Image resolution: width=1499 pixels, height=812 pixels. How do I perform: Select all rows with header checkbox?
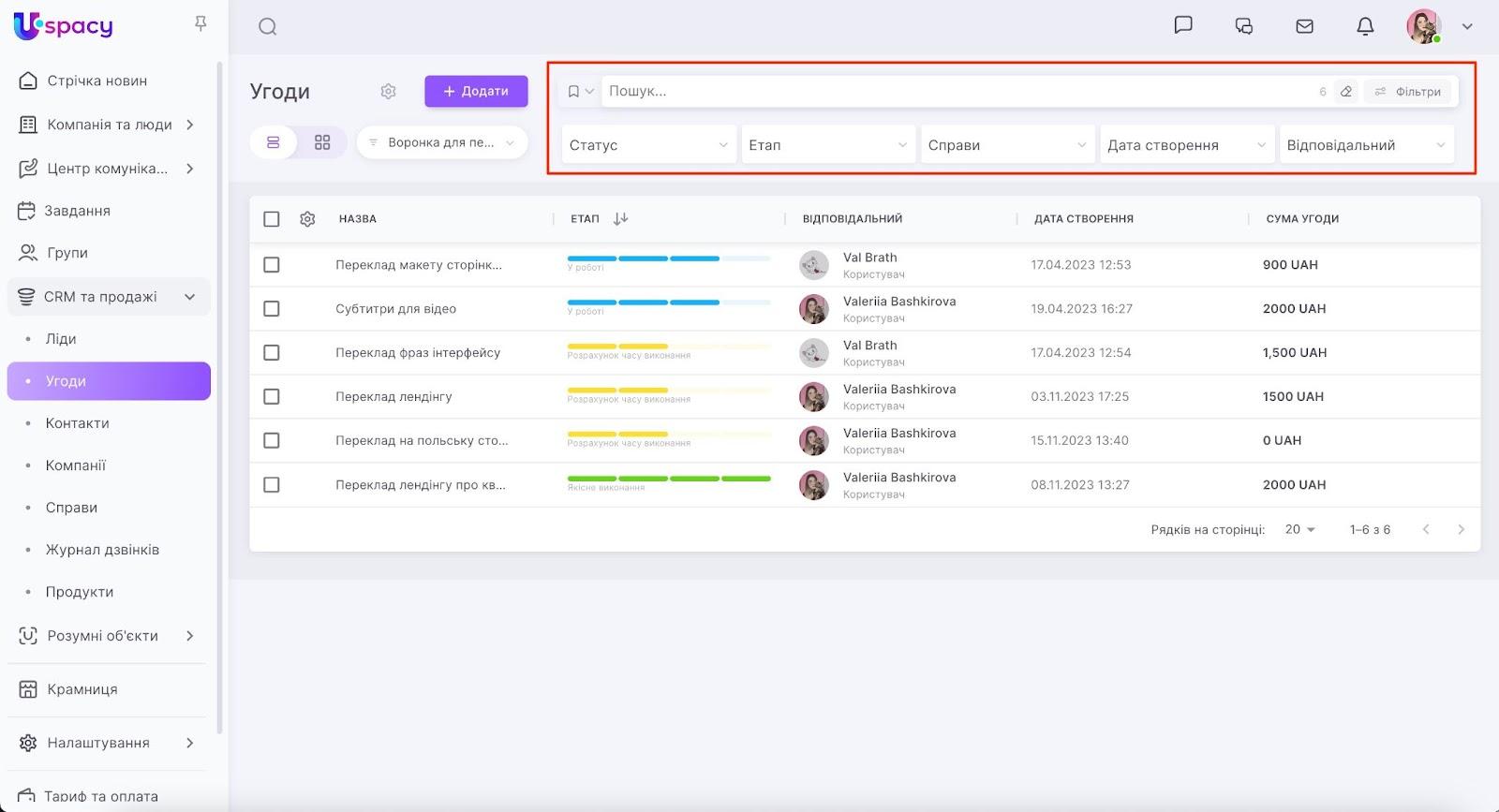coord(272,219)
